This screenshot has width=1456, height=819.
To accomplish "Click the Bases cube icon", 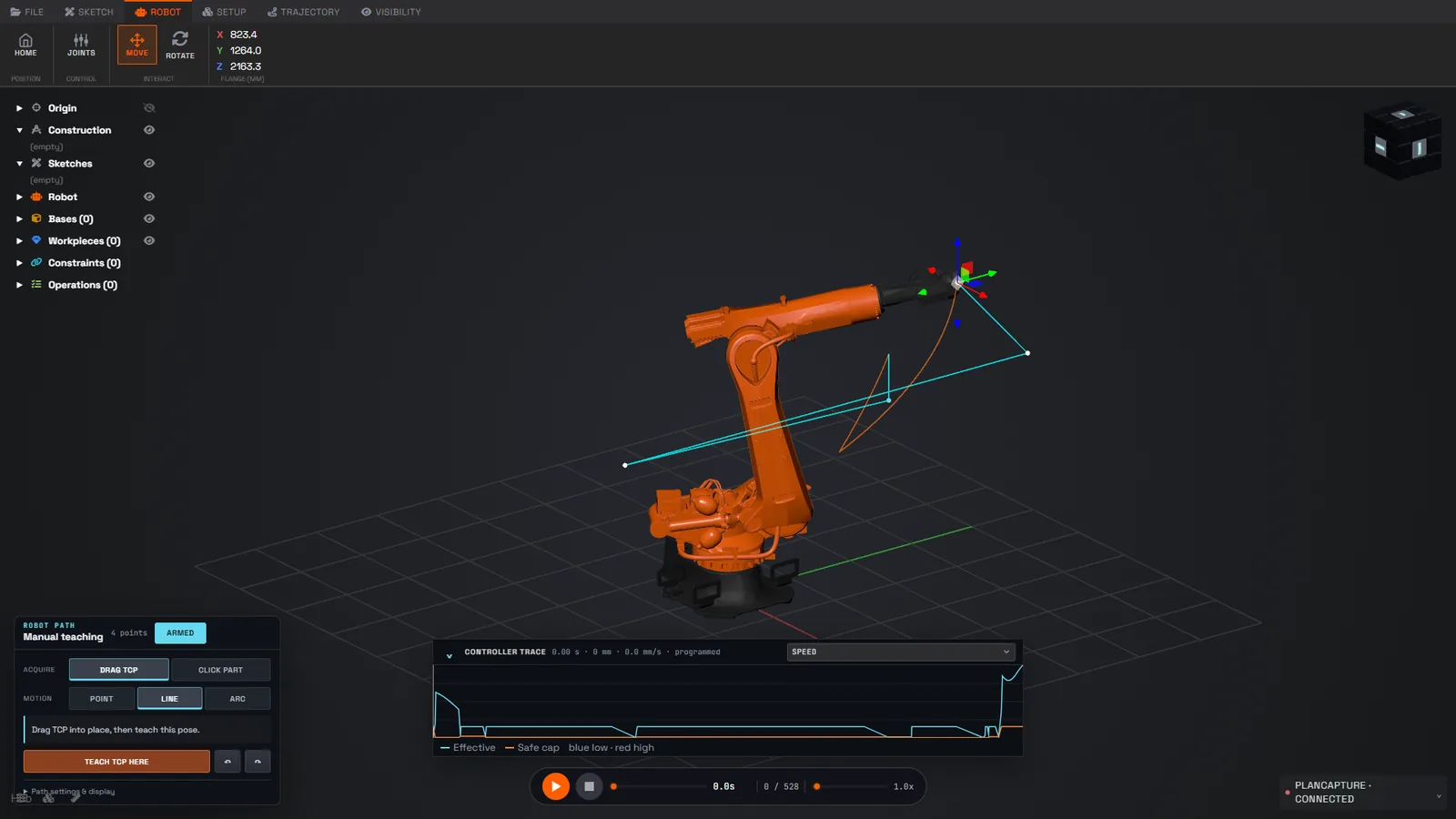I will tap(36, 218).
